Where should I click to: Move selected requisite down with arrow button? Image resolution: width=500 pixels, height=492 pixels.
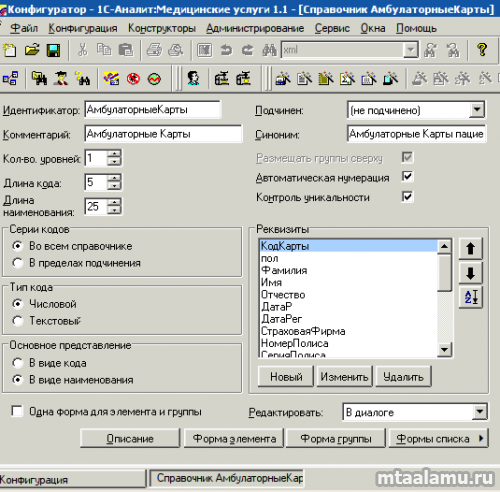click(x=470, y=273)
